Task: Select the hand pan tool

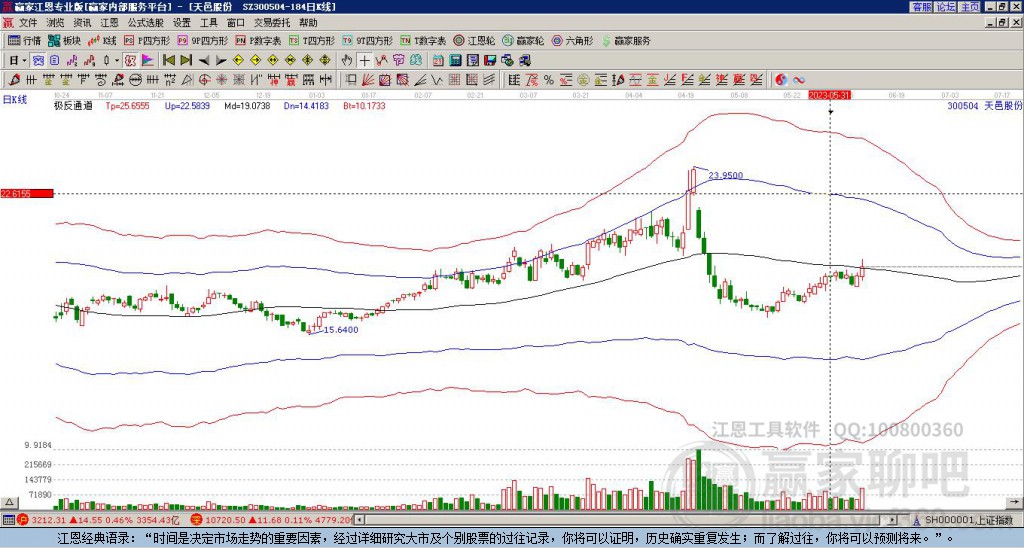Action: tap(347, 61)
